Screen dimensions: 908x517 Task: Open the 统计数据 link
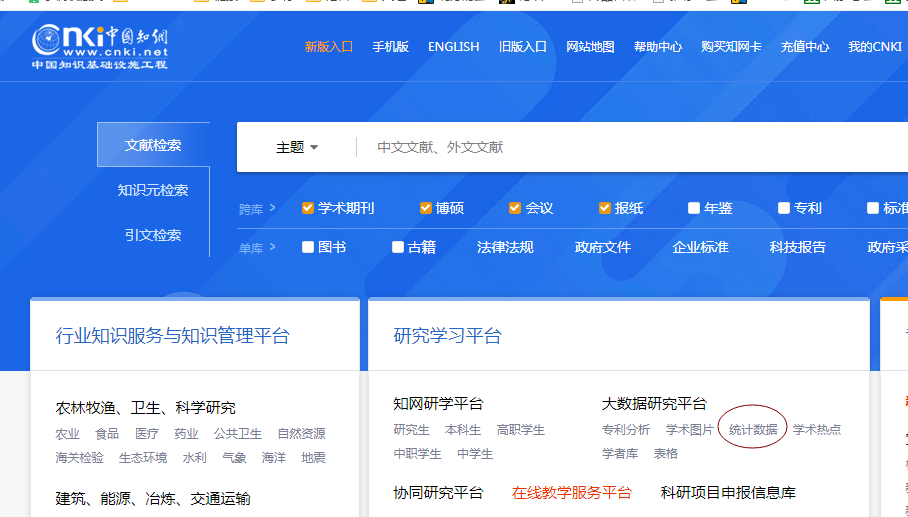[753, 430]
